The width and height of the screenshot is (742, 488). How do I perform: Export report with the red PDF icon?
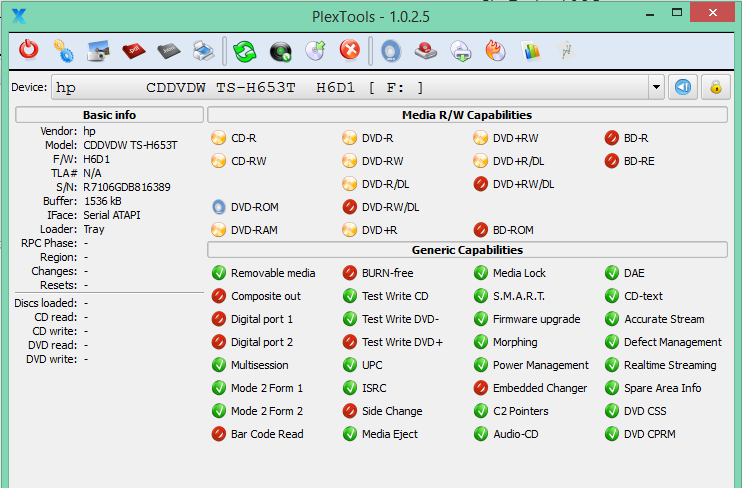tap(133, 50)
